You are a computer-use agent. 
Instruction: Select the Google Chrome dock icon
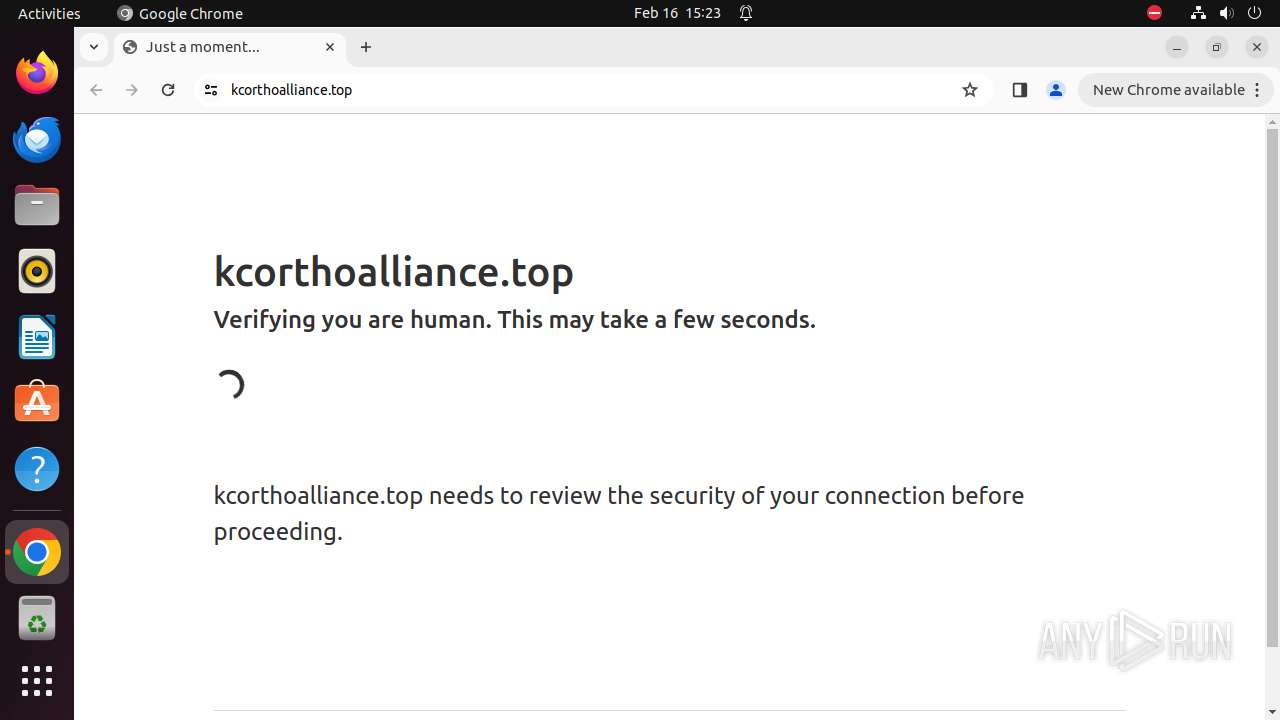tap(37, 552)
